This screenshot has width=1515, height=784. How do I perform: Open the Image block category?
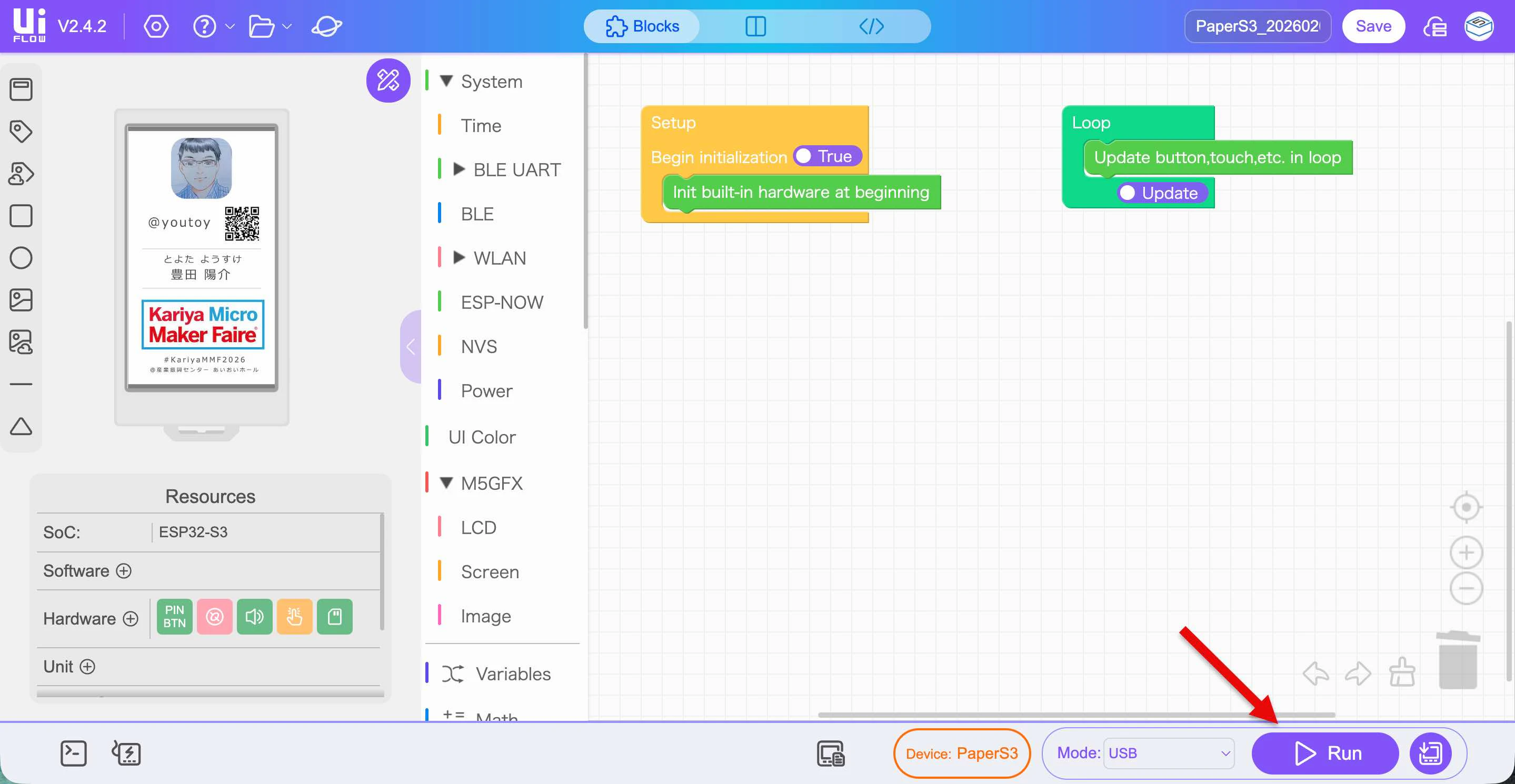(x=486, y=616)
